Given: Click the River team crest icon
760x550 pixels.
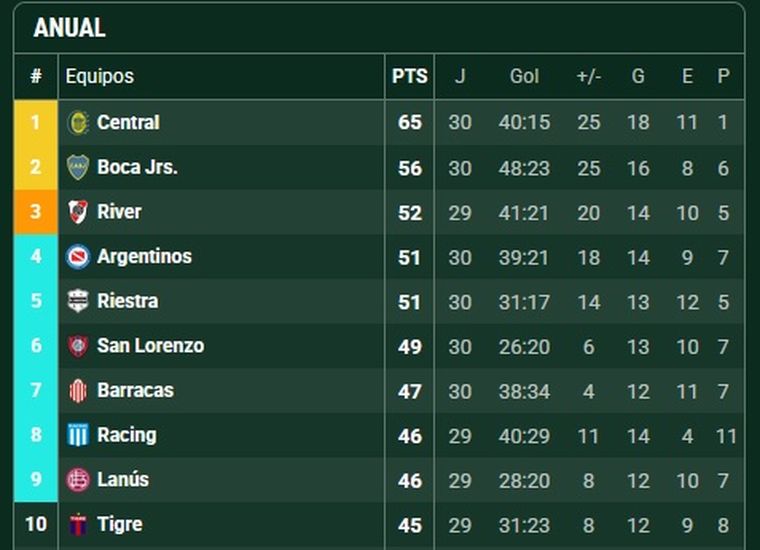Looking at the screenshot, I should 78,212.
